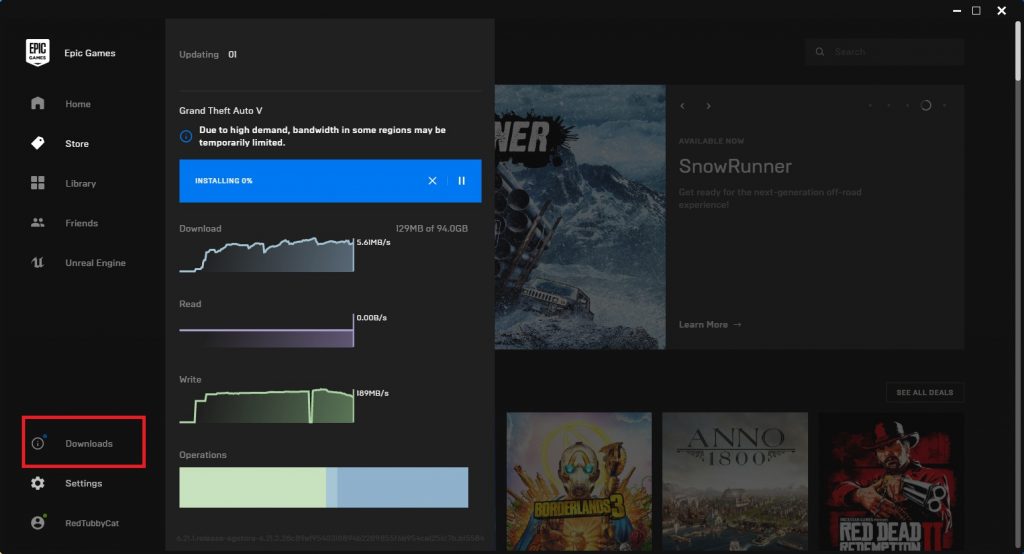This screenshot has height=554, width=1024.
Task: Open the Friends menu item
Action: [x=84, y=223]
